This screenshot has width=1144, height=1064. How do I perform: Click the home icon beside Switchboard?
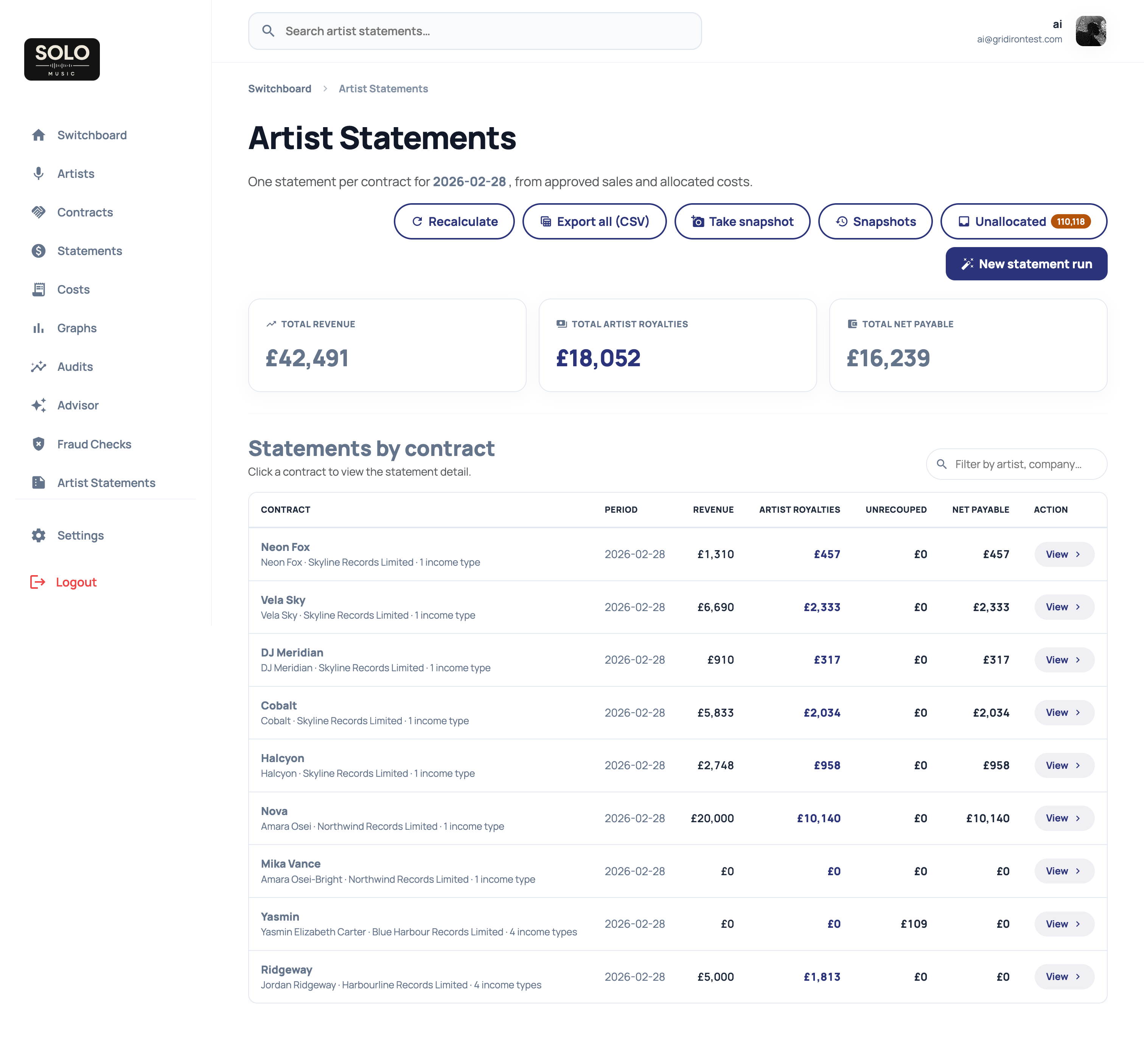point(39,135)
